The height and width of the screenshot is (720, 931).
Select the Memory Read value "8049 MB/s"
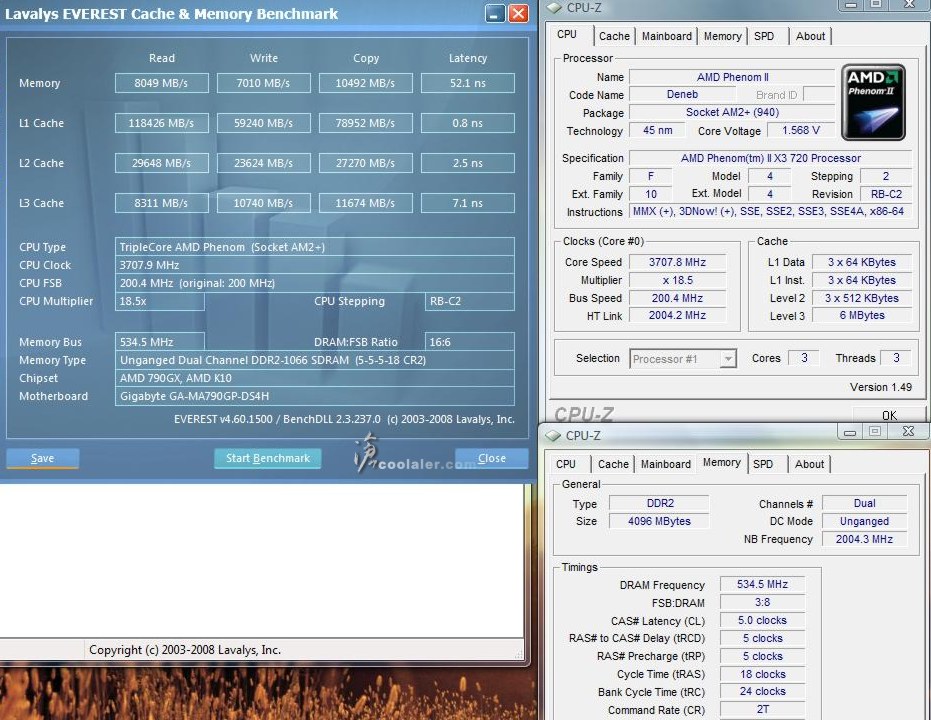(162, 83)
